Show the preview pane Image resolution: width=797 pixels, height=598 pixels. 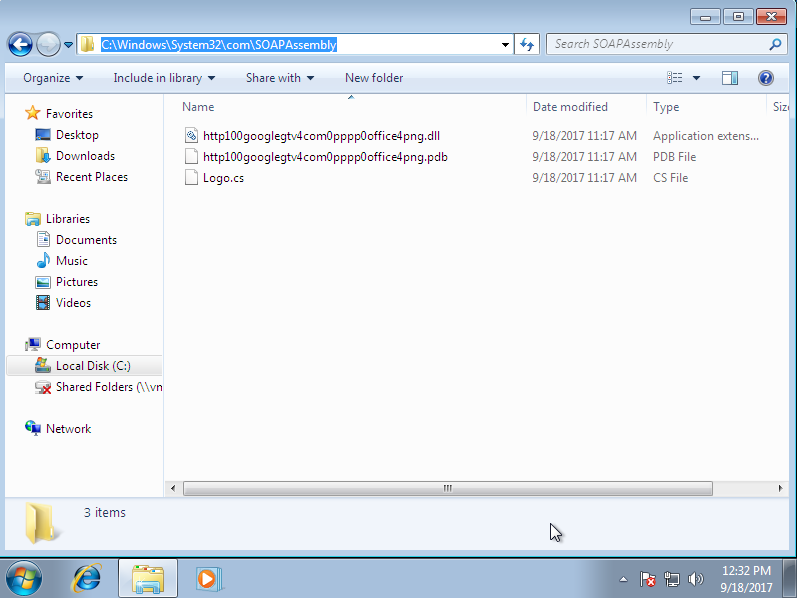click(730, 78)
